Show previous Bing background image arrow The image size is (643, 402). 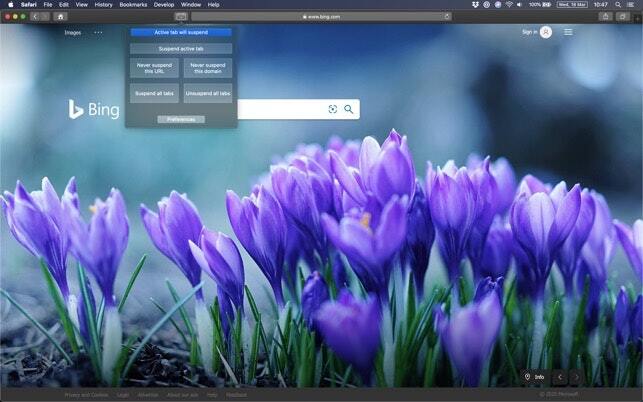click(x=560, y=377)
